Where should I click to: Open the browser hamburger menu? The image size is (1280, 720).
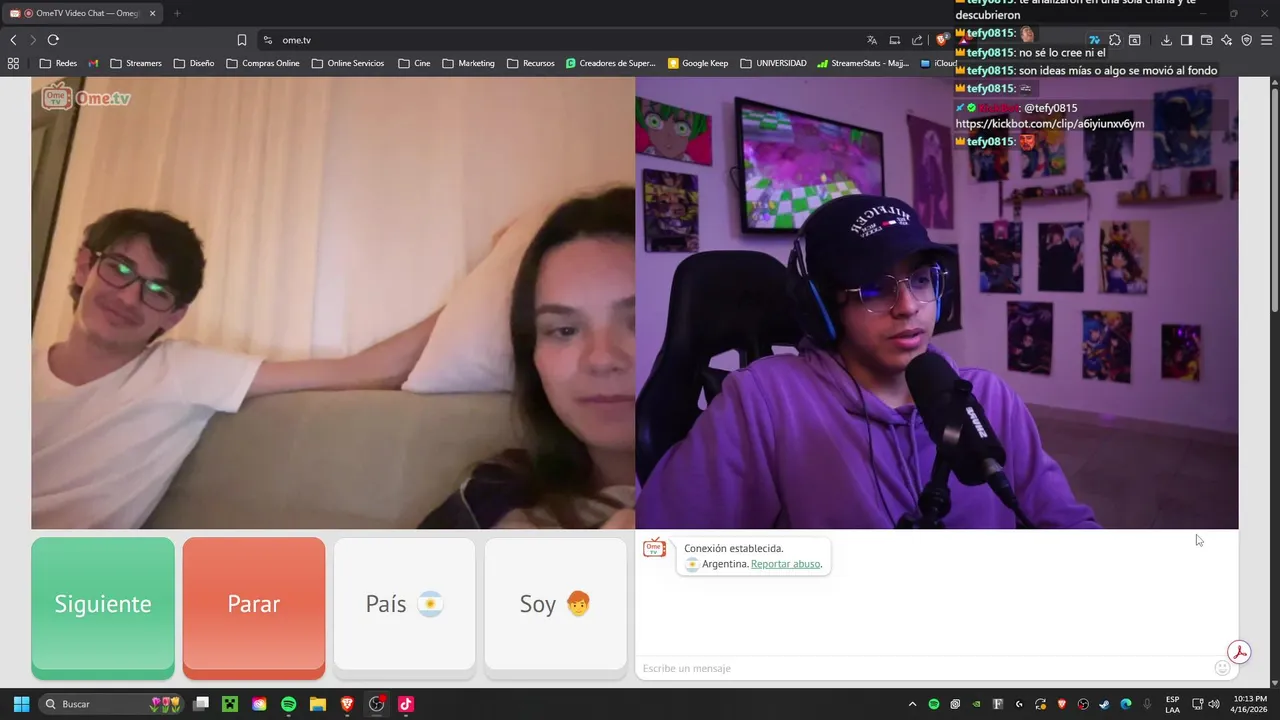coord(1267,40)
